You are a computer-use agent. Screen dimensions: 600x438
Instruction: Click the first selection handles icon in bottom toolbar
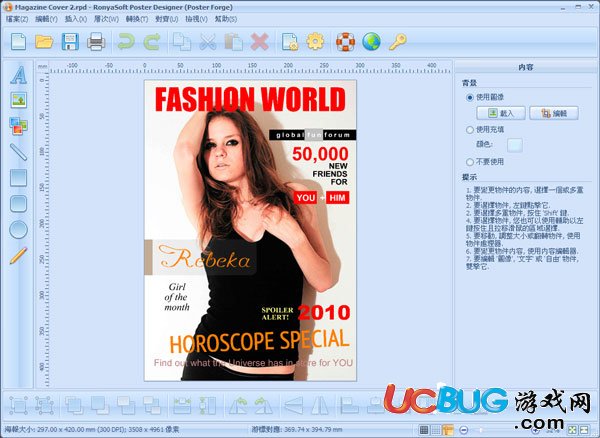point(18,405)
